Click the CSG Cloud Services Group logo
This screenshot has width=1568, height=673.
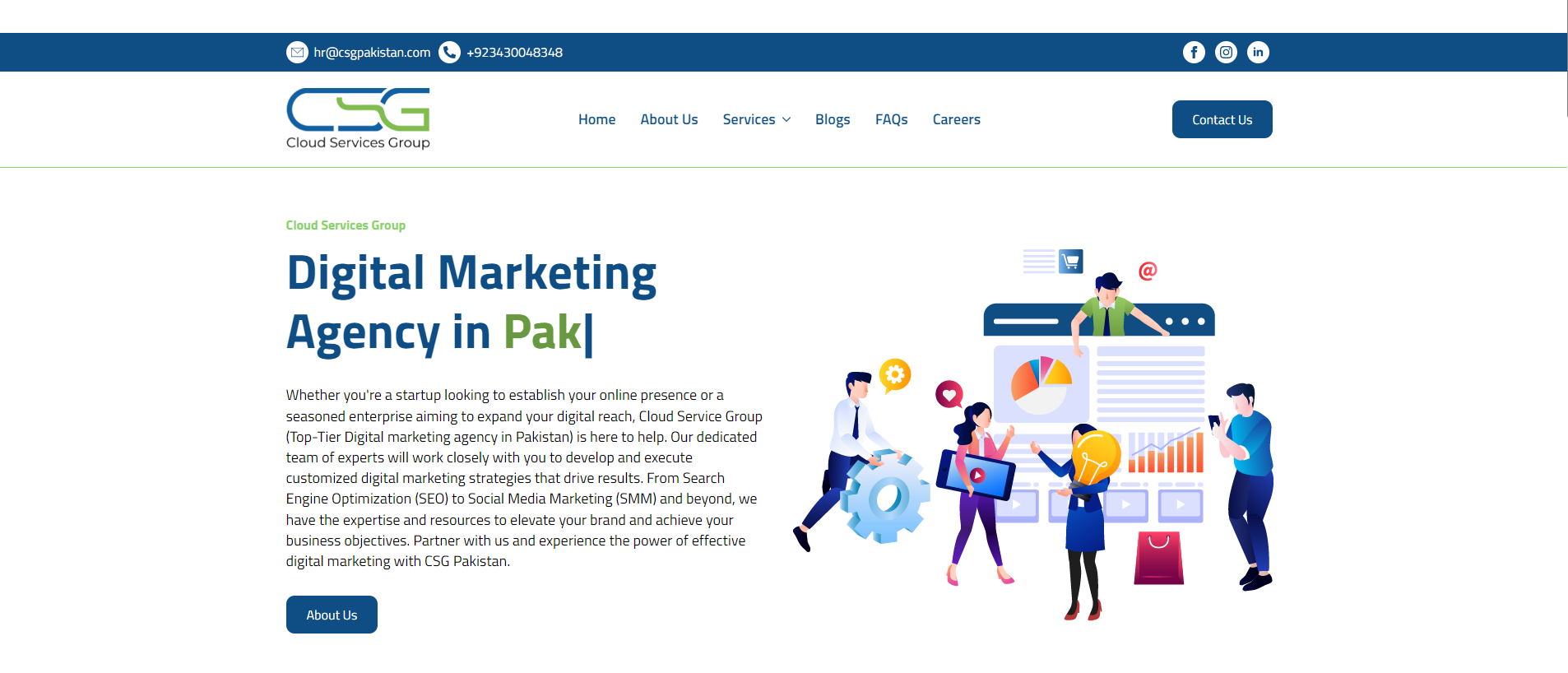(358, 119)
